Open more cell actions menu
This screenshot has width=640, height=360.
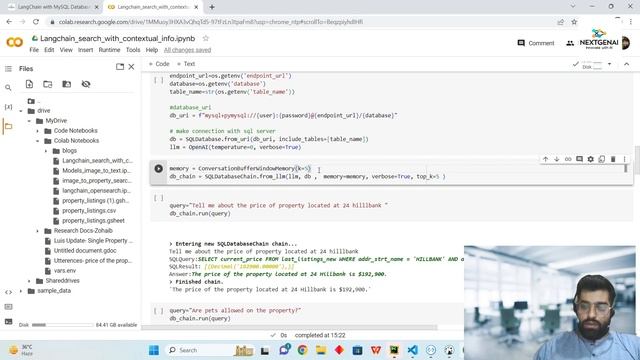point(624,159)
